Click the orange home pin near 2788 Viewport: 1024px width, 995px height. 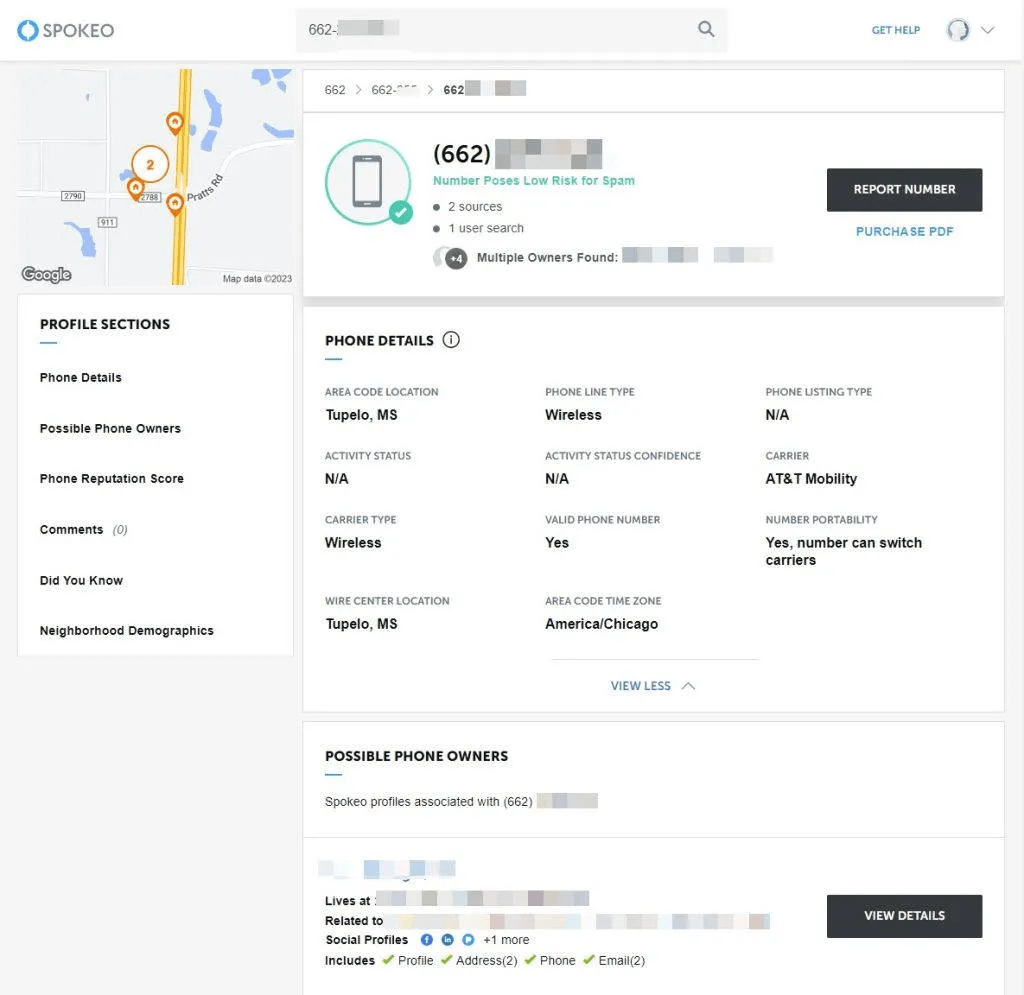click(135, 189)
